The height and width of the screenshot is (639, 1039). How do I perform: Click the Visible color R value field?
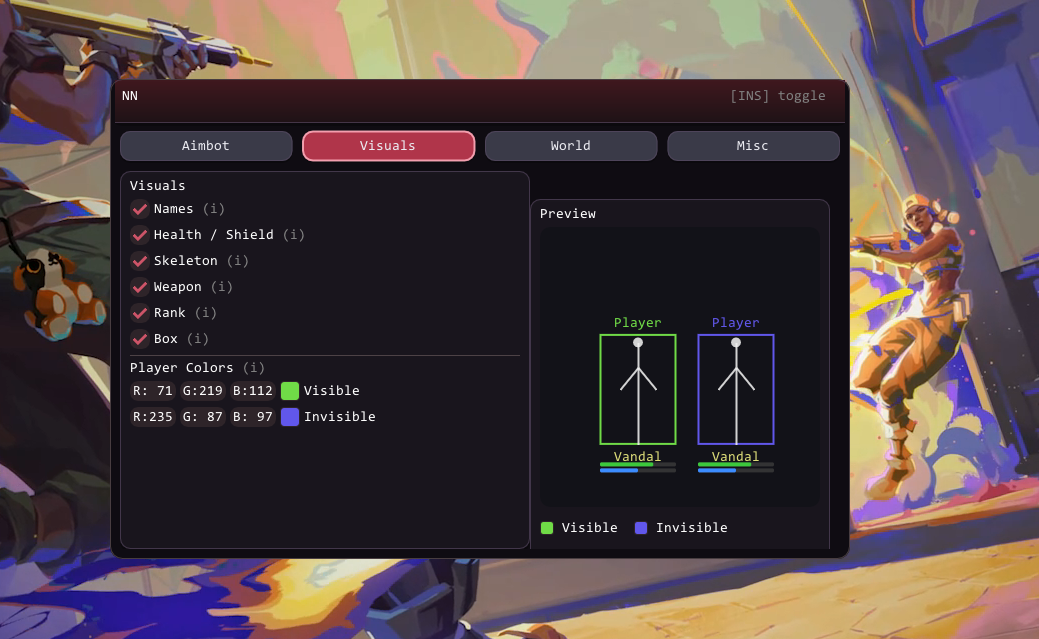click(x=153, y=391)
